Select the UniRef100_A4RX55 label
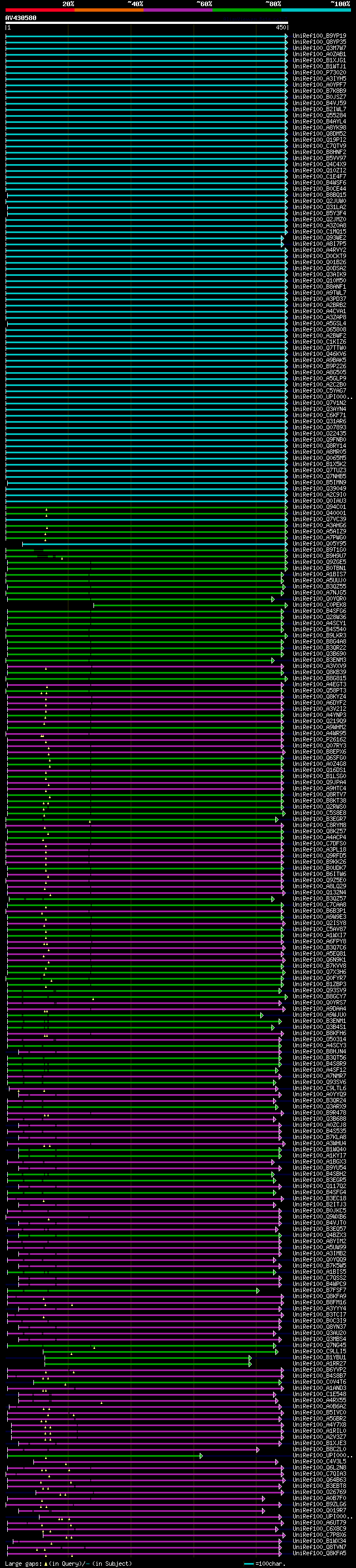Viewport: 356px width, 1568px height. (319, 1400)
